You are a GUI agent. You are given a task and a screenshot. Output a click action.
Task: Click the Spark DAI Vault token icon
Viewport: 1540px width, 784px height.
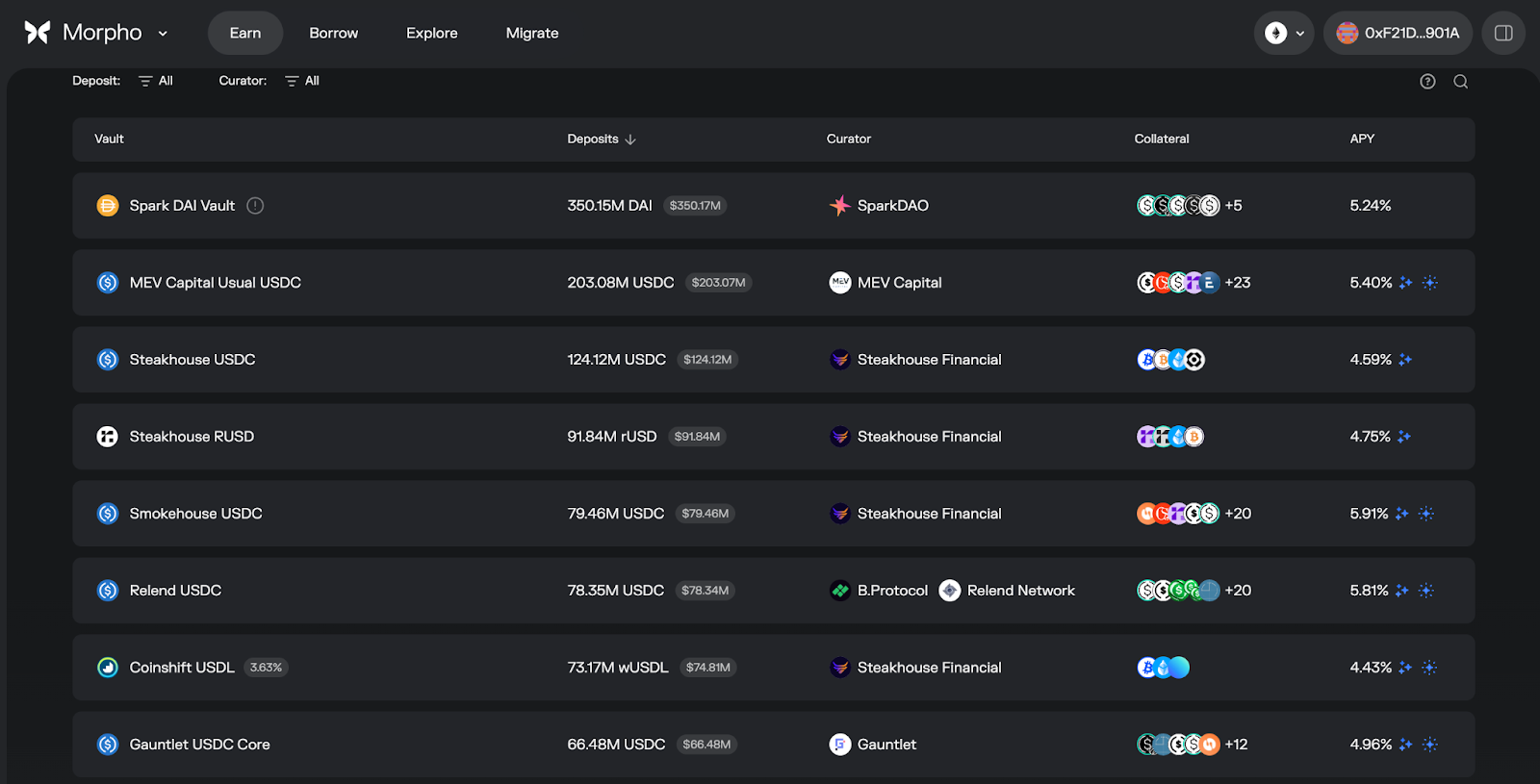click(108, 206)
